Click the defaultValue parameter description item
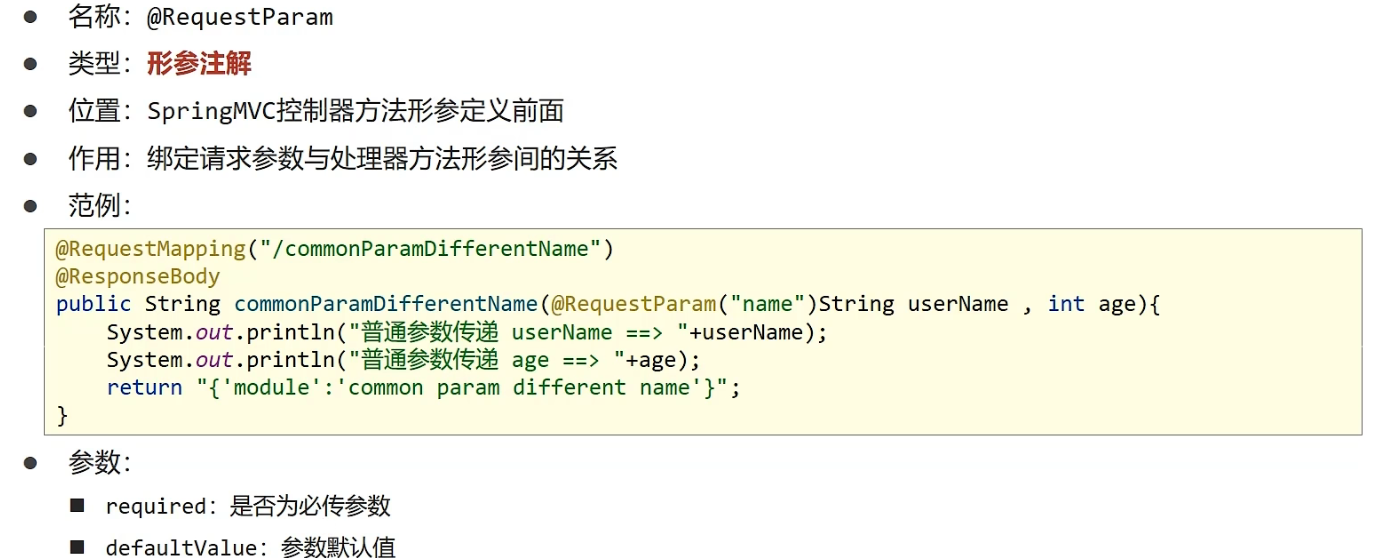This screenshot has height=558, width=1375. (x=250, y=547)
